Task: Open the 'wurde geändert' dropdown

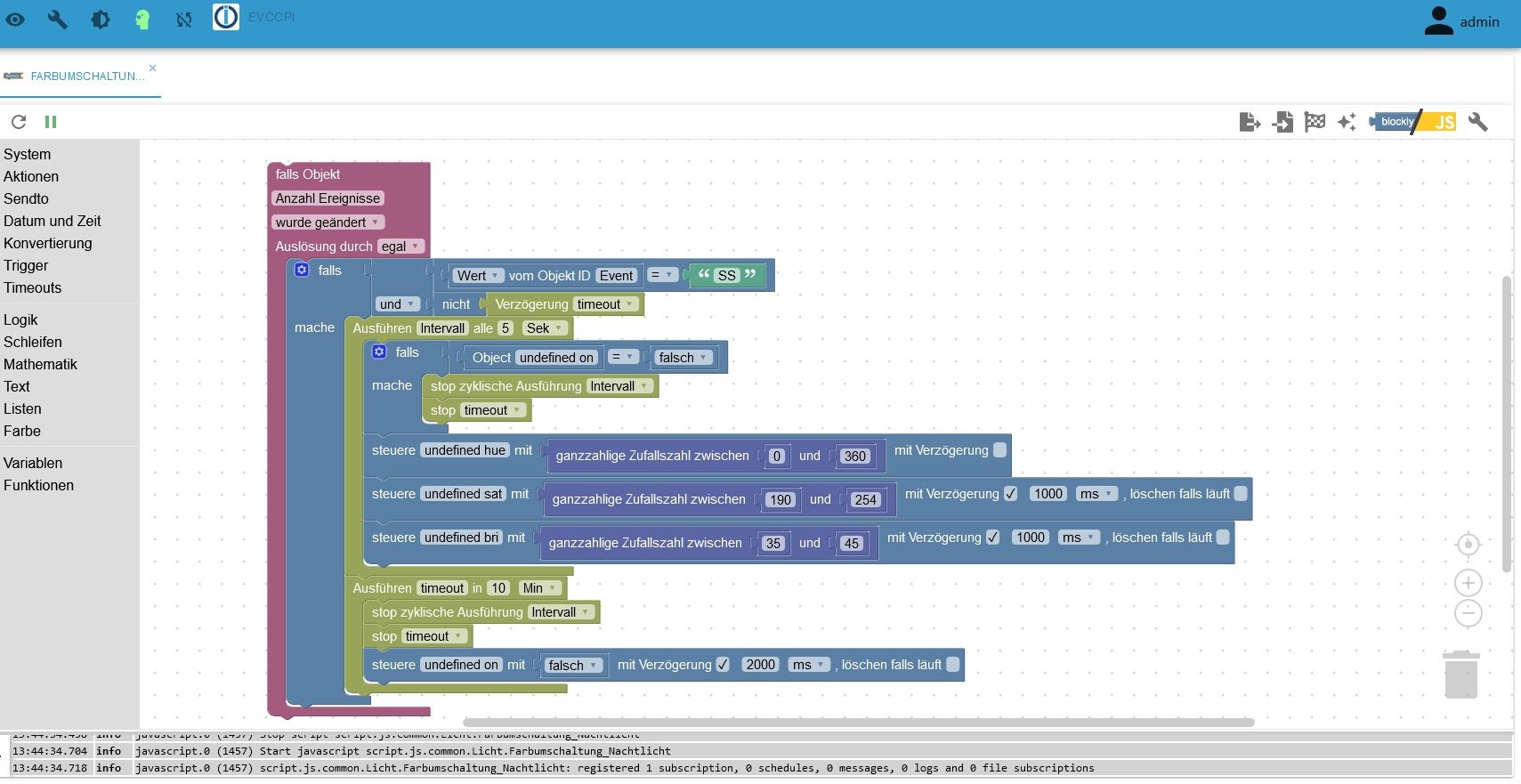Action: pos(328,222)
